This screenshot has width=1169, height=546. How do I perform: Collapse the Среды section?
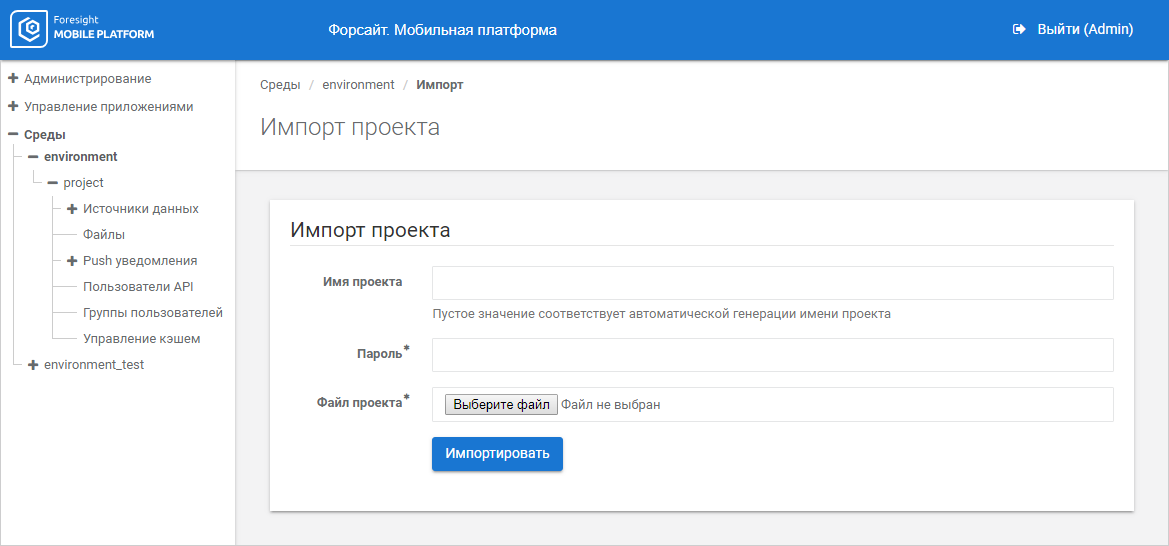tap(13, 134)
